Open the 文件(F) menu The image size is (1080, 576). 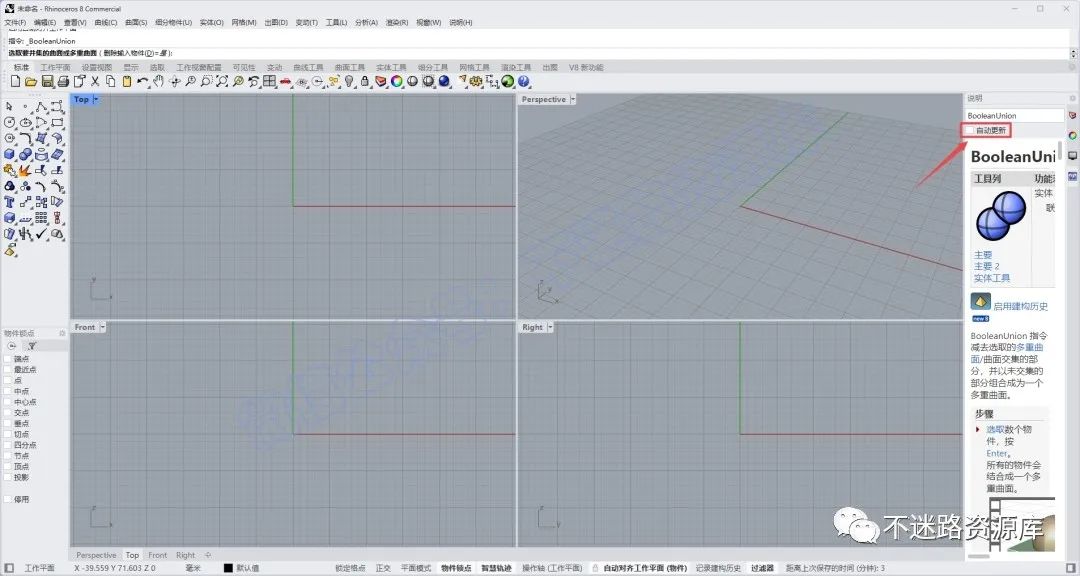coord(15,23)
